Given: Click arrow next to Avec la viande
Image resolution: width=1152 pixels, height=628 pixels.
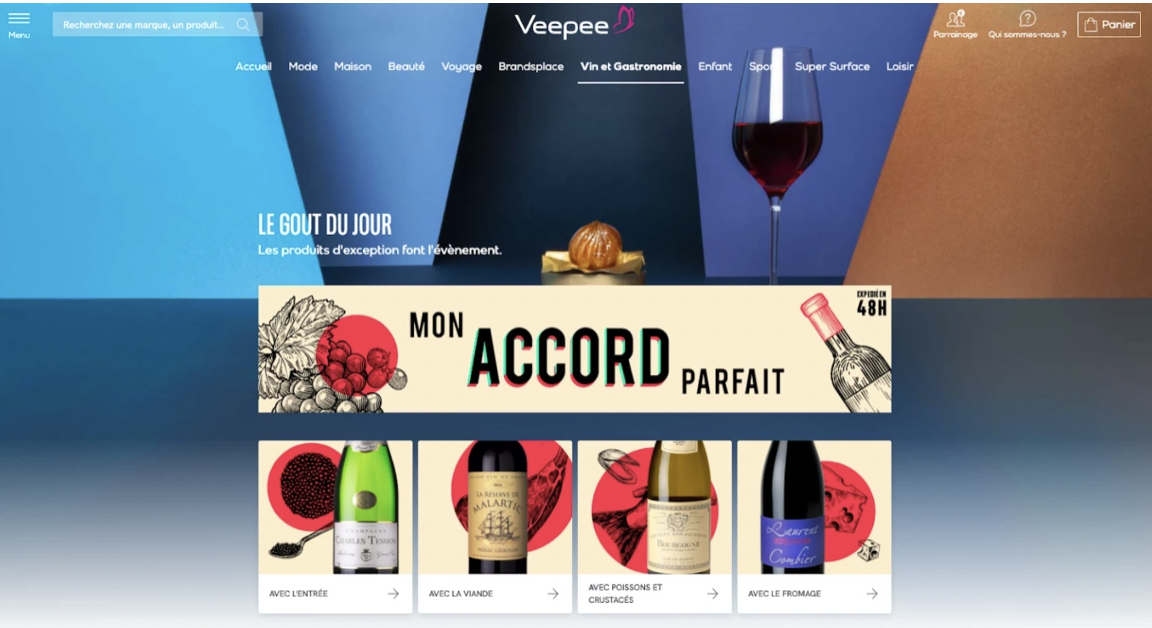Looking at the screenshot, I should coord(552,593).
